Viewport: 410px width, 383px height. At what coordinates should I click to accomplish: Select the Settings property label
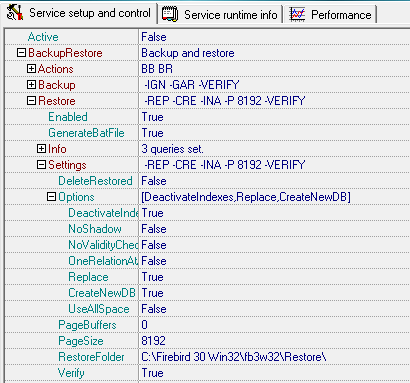(67, 165)
